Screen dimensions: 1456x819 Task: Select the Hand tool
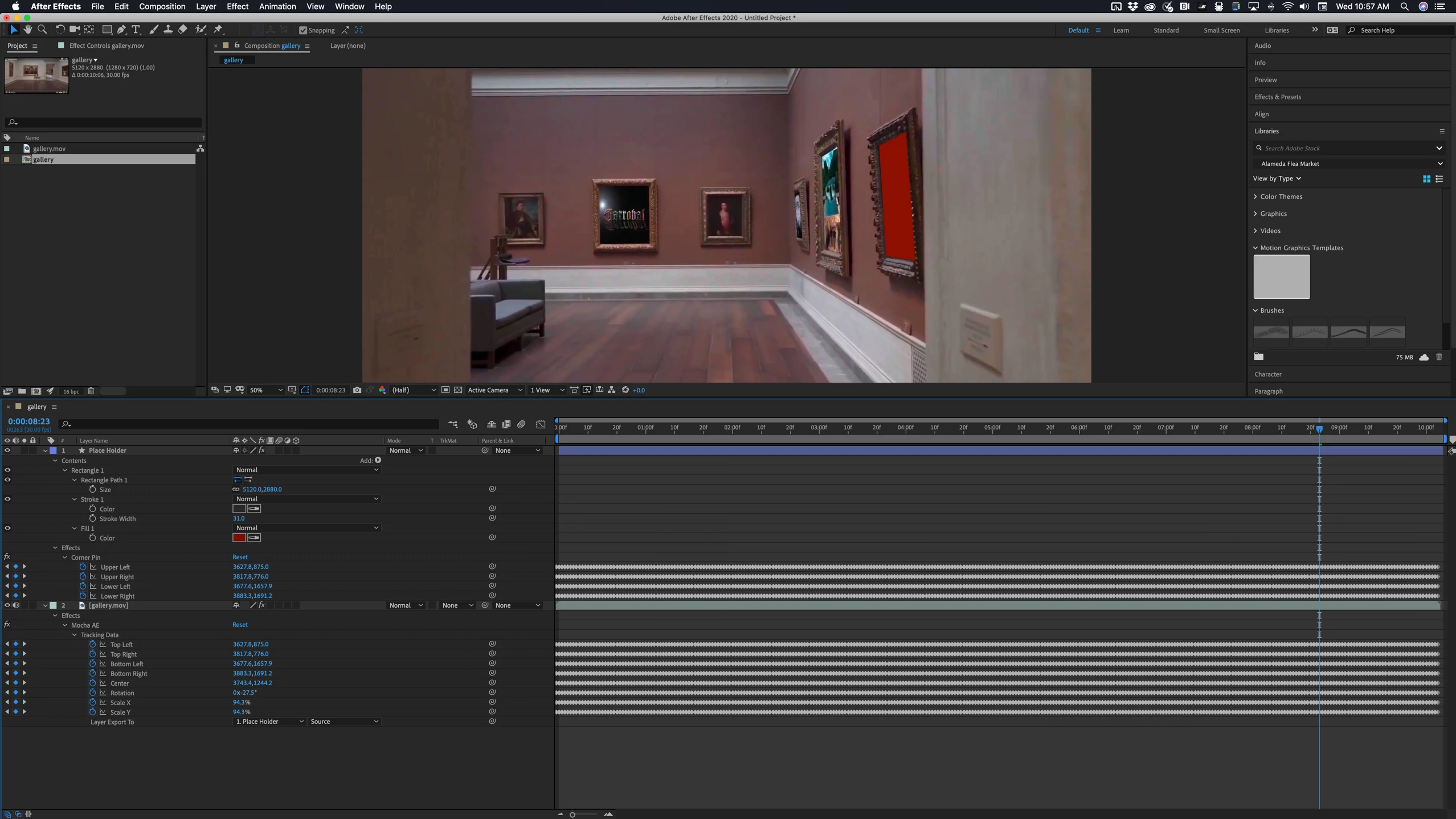(28, 30)
